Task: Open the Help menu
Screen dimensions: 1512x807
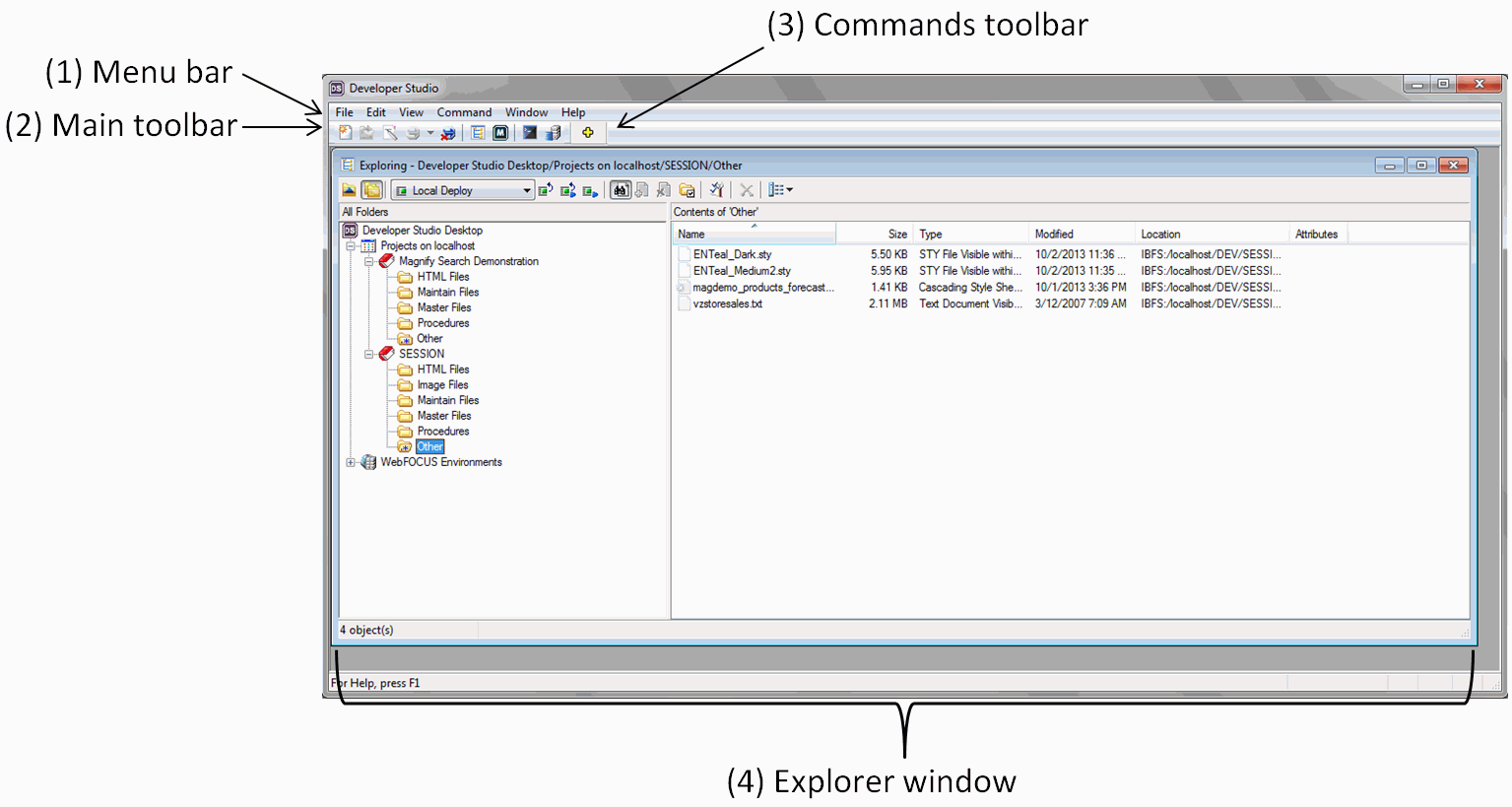Action: point(573,111)
